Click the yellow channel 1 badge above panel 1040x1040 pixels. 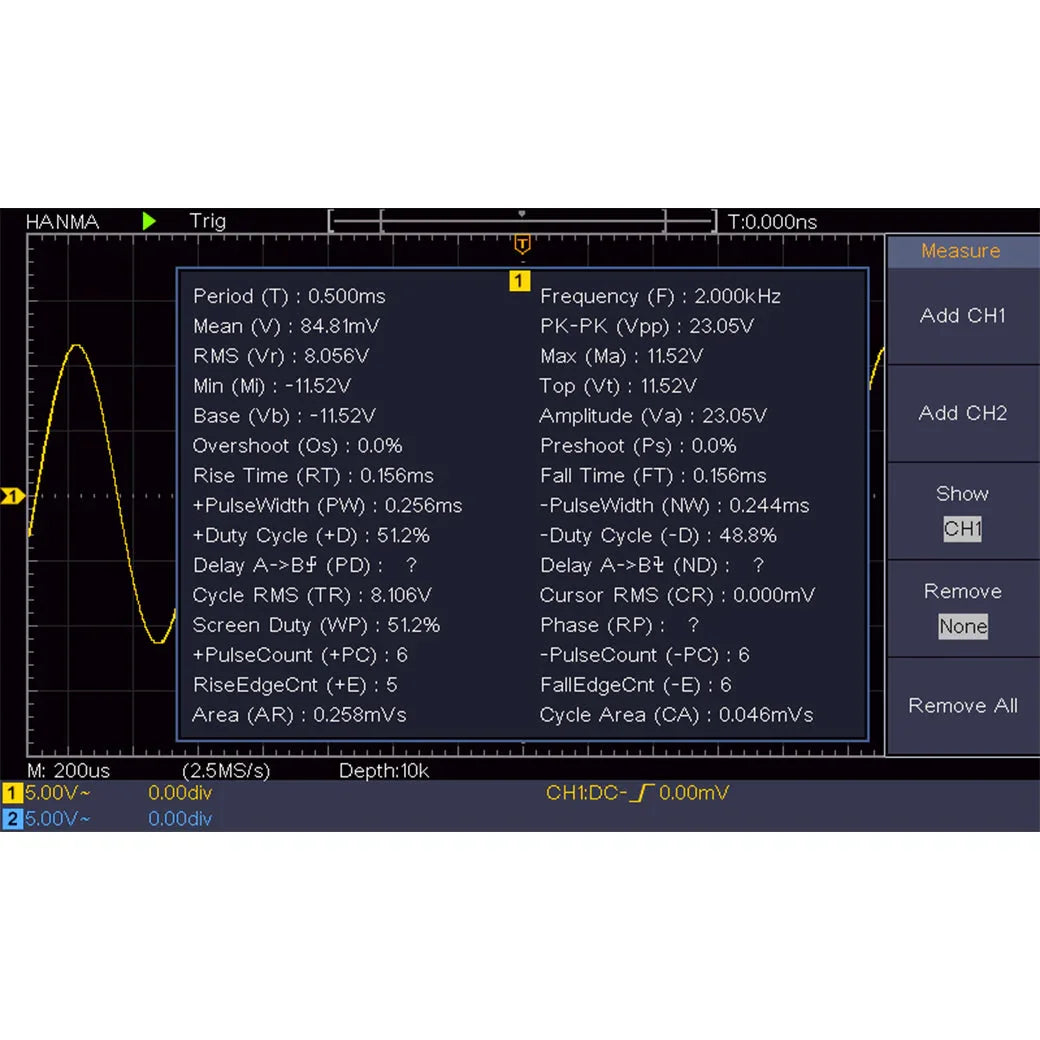click(519, 282)
